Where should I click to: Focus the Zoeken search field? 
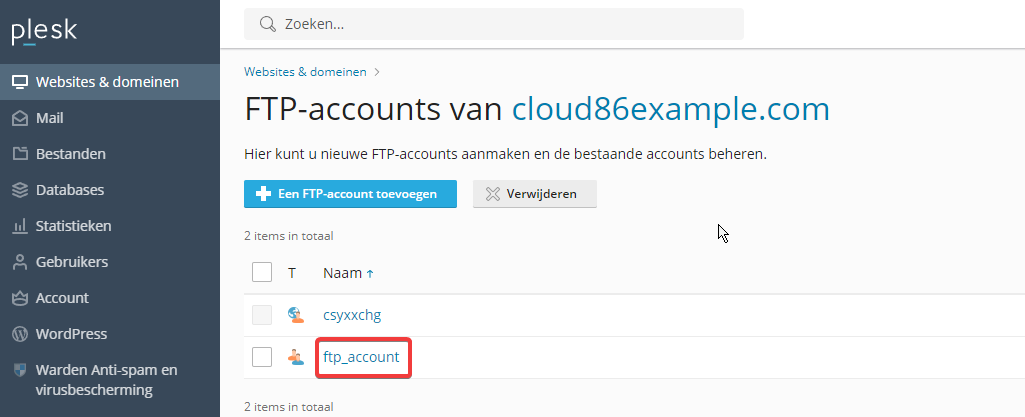(x=494, y=24)
